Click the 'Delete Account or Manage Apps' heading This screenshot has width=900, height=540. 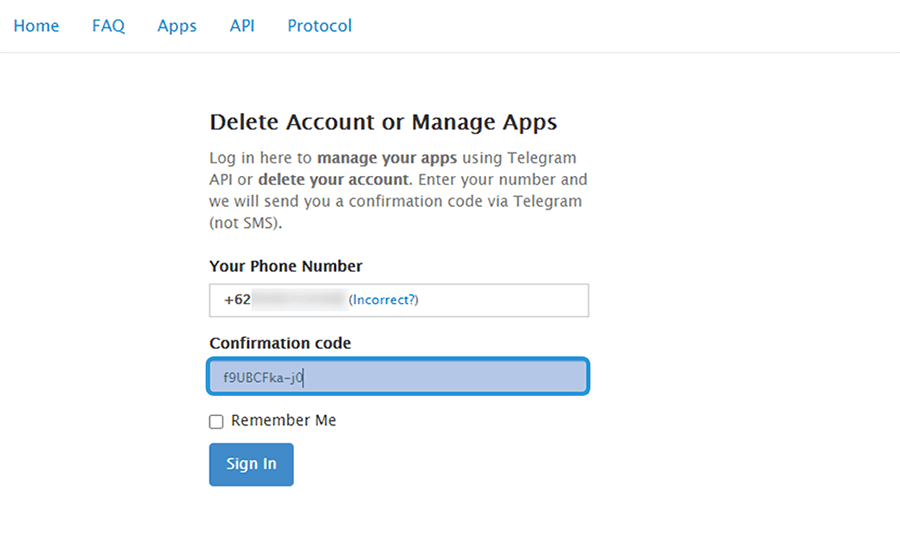click(383, 122)
